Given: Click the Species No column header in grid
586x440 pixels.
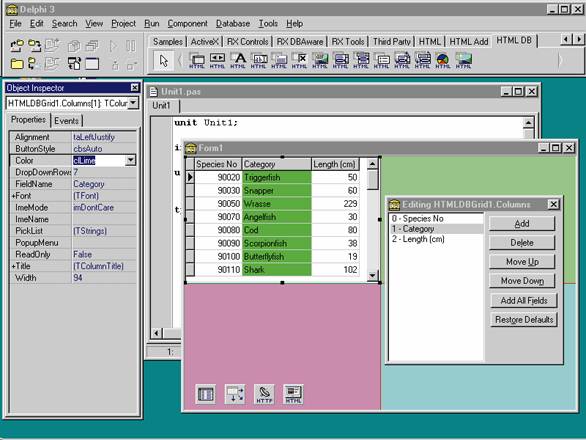Looking at the screenshot, I should (x=218, y=164).
